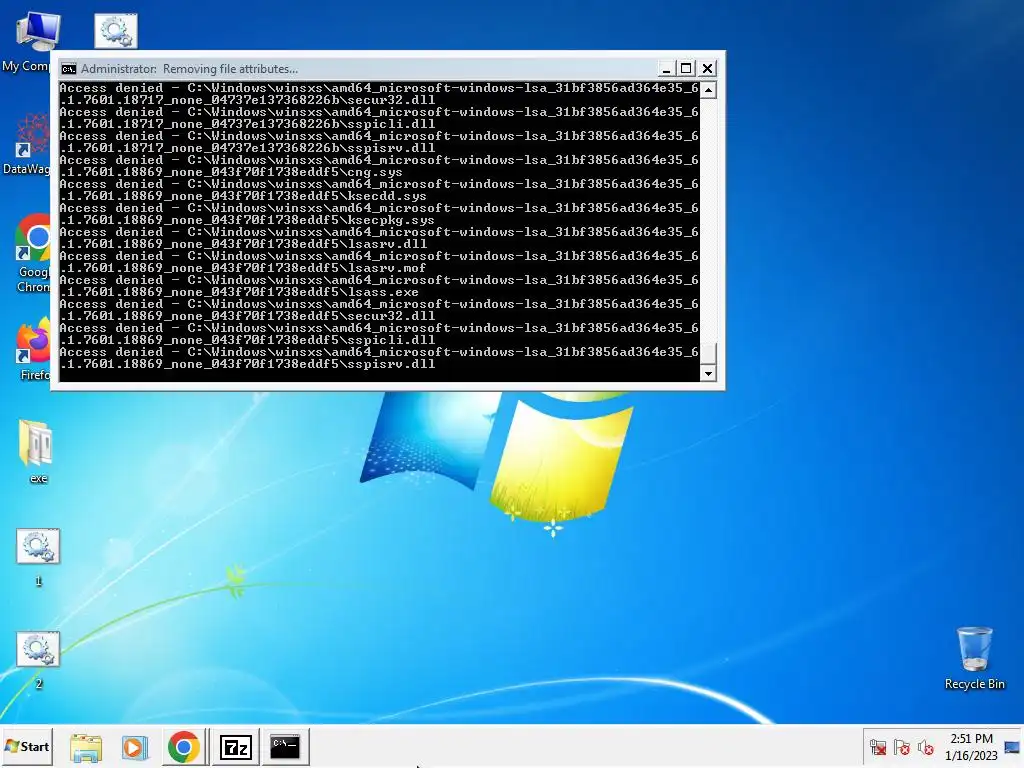The height and width of the screenshot is (768, 1024).
Task: Select the batch file named 1
Action: tap(38, 556)
